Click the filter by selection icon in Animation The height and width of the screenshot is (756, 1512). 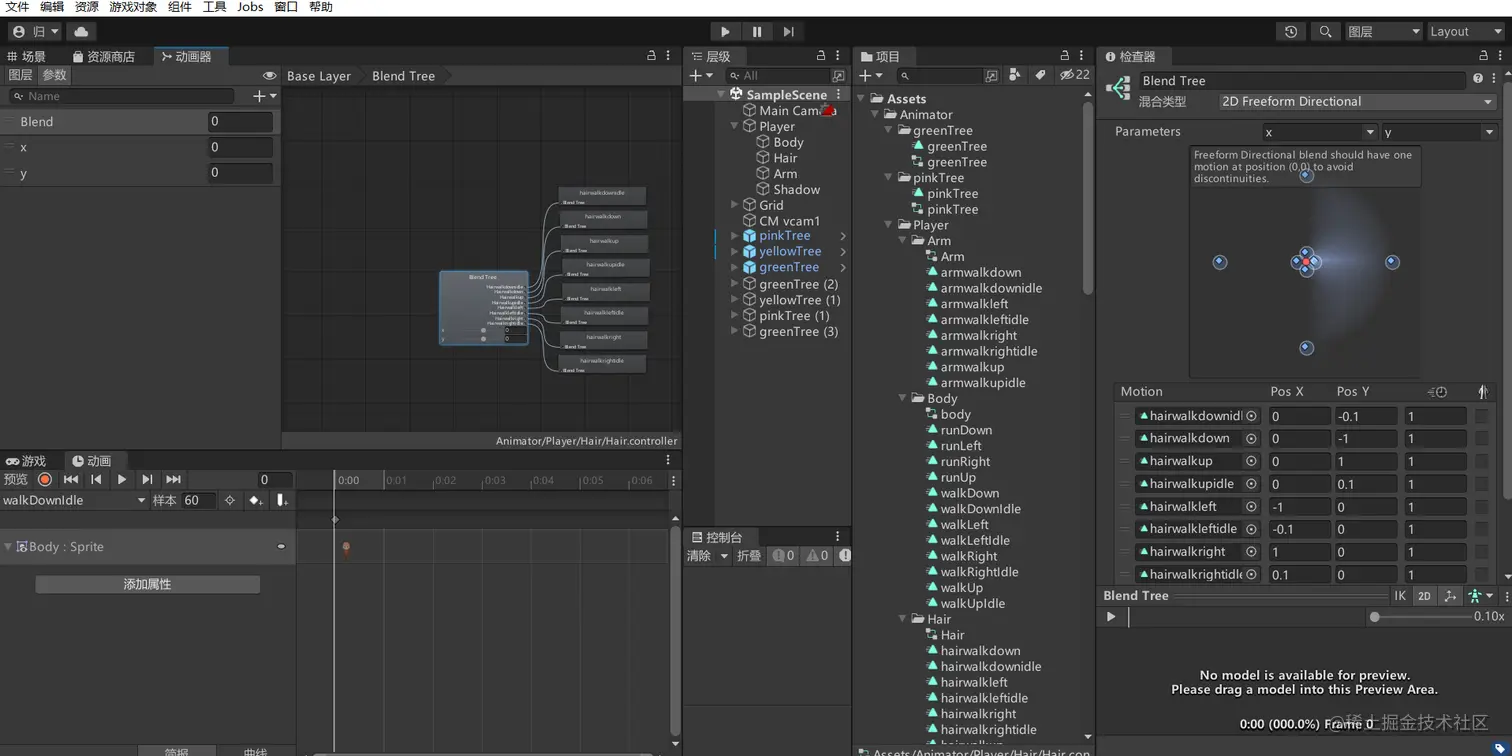(230, 501)
